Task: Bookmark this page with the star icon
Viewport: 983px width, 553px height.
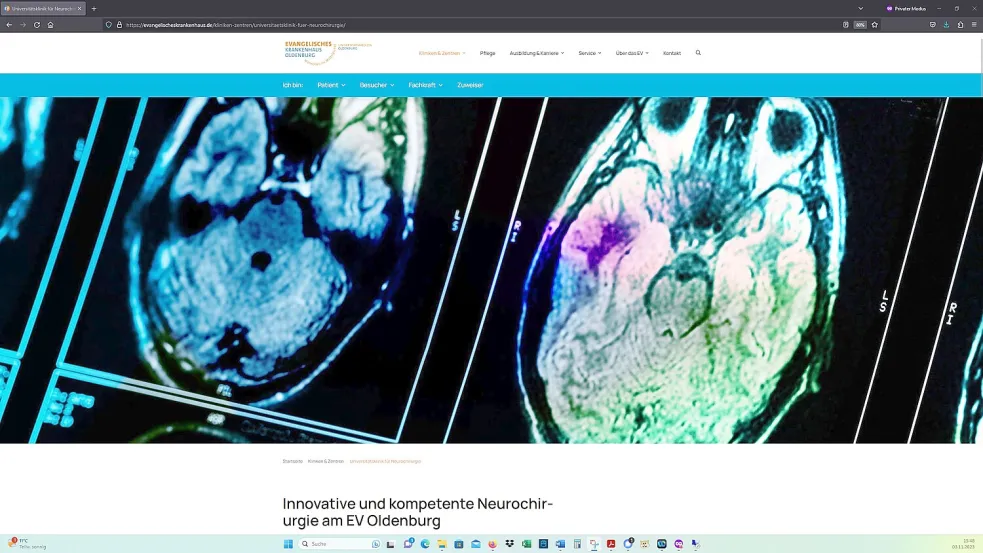Action: pyautogui.click(x=874, y=24)
